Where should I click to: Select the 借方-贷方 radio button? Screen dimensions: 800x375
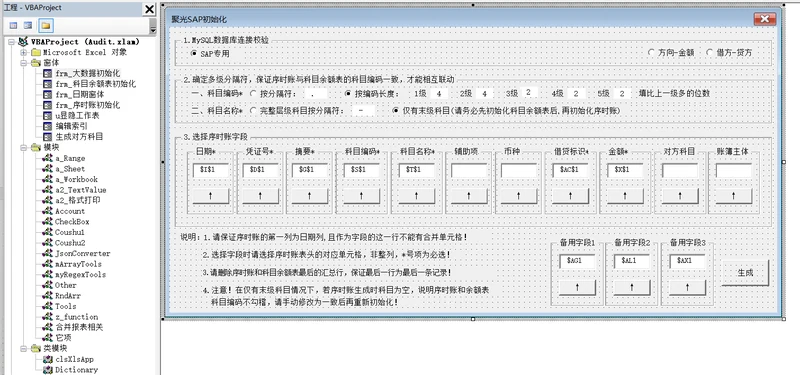(710, 52)
